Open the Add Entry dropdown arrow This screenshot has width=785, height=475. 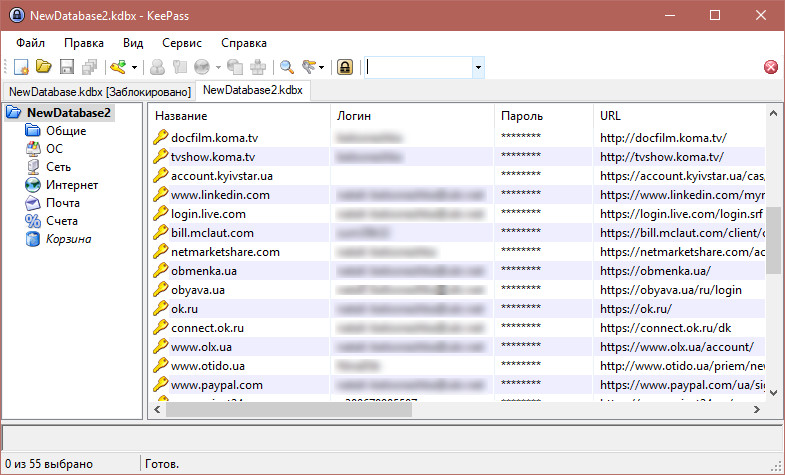coord(134,67)
